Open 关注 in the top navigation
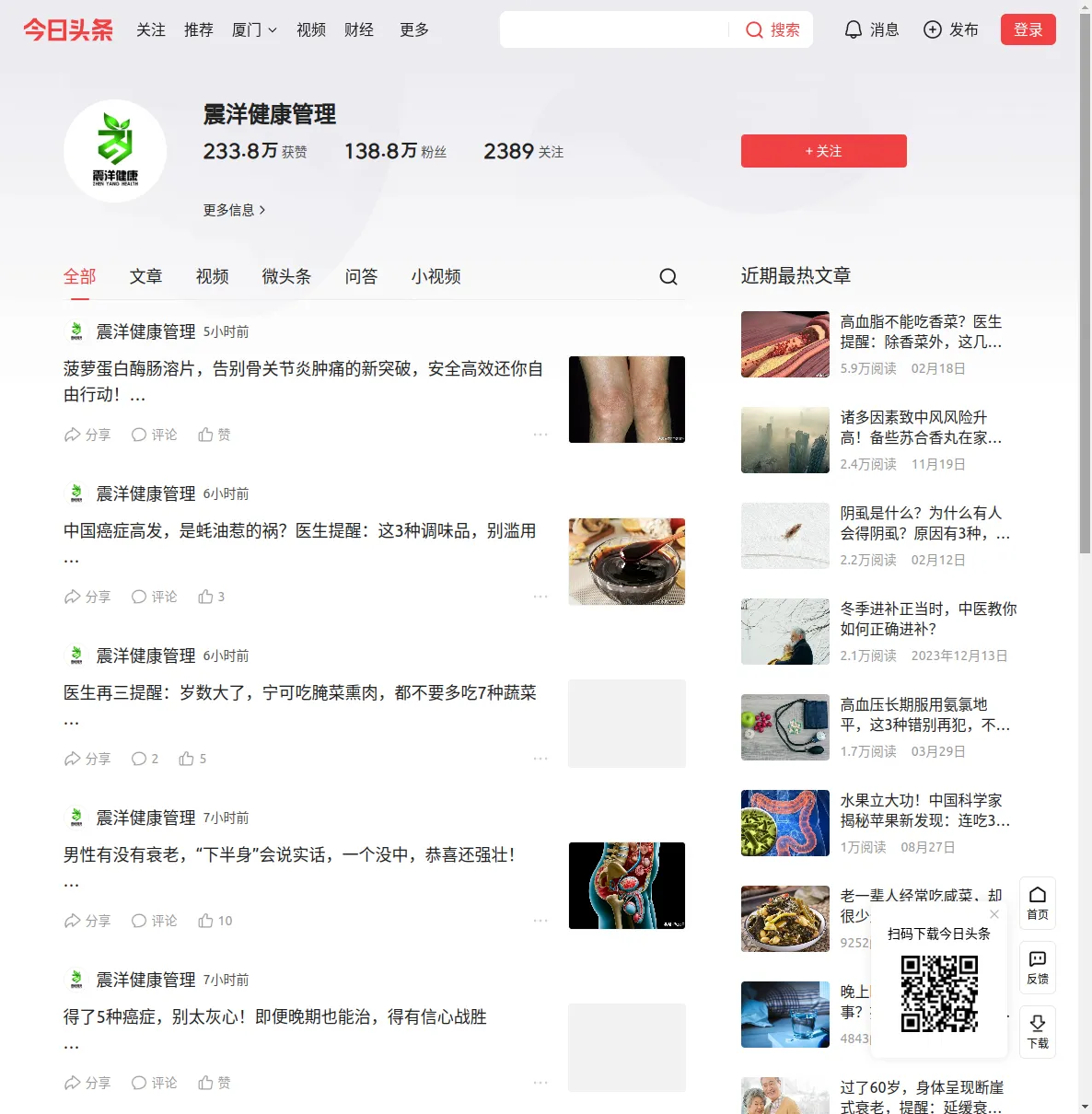 [x=151, y=29]
